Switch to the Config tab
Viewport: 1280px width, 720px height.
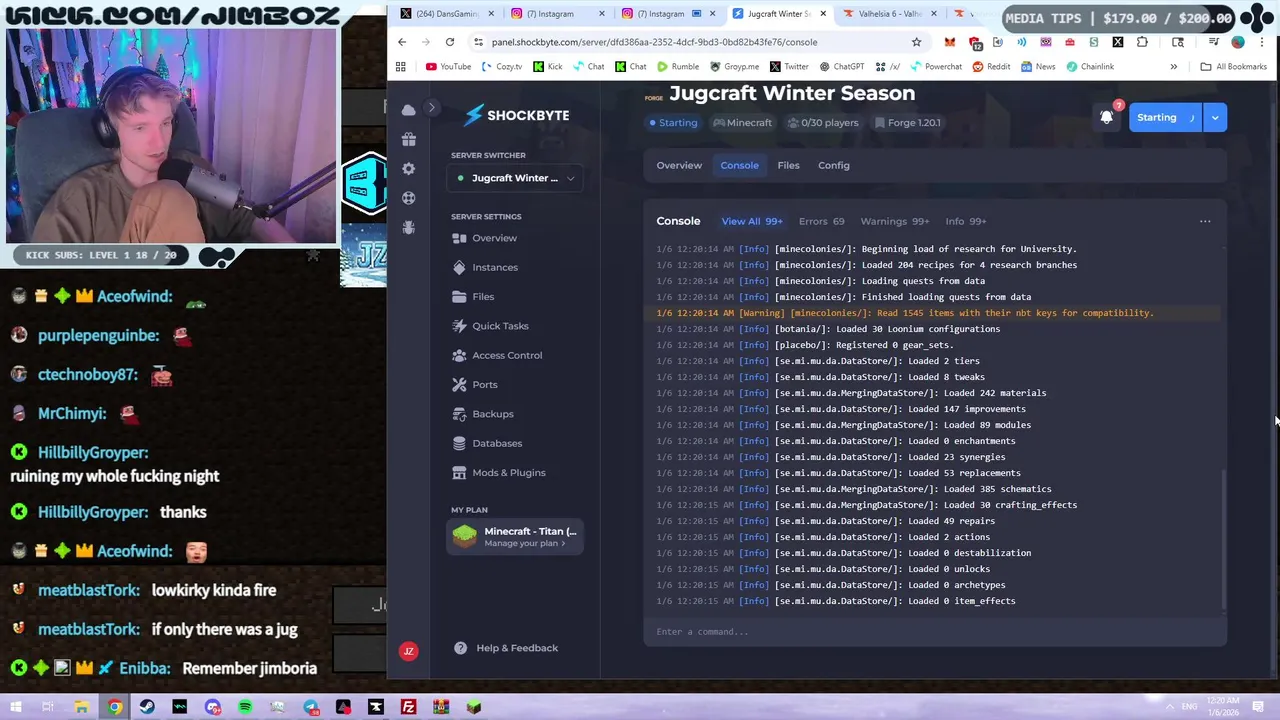833,166
